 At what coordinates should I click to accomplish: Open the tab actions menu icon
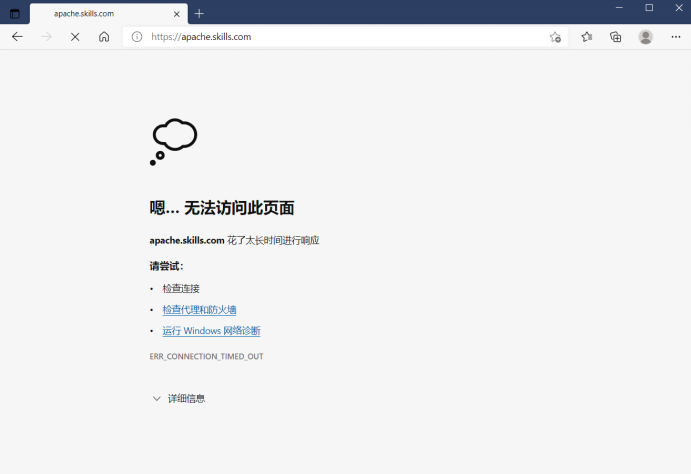pos(15,14)
